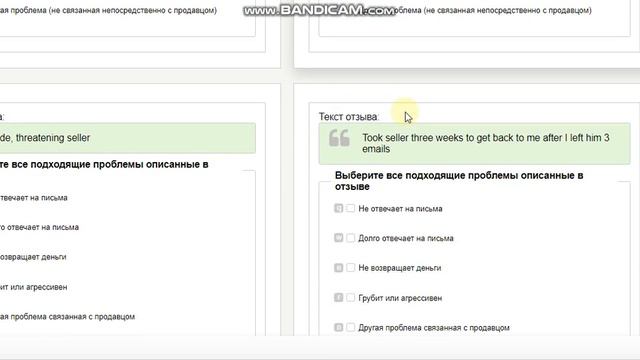640x360 pixels.
Task: Check the 'Не отвечает на письма' checkbox in right card
Action: [x=351, y=208]
